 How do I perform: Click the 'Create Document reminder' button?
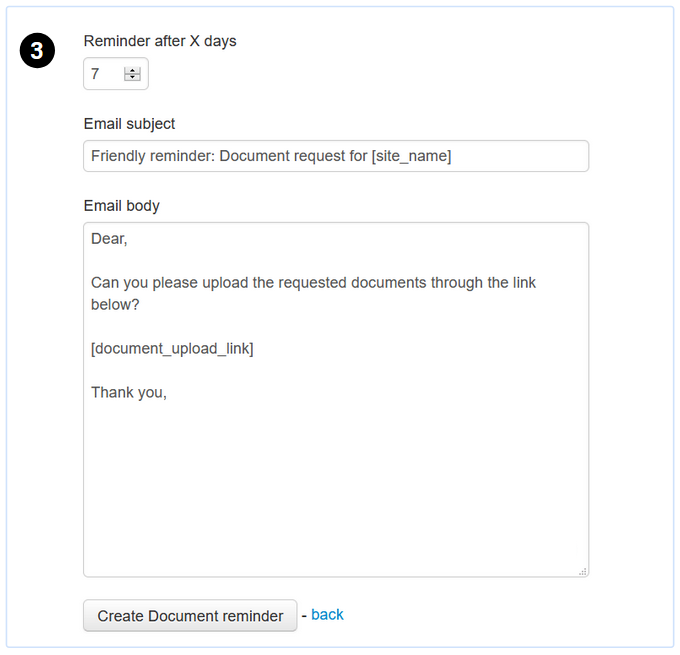tap(190, 616)
